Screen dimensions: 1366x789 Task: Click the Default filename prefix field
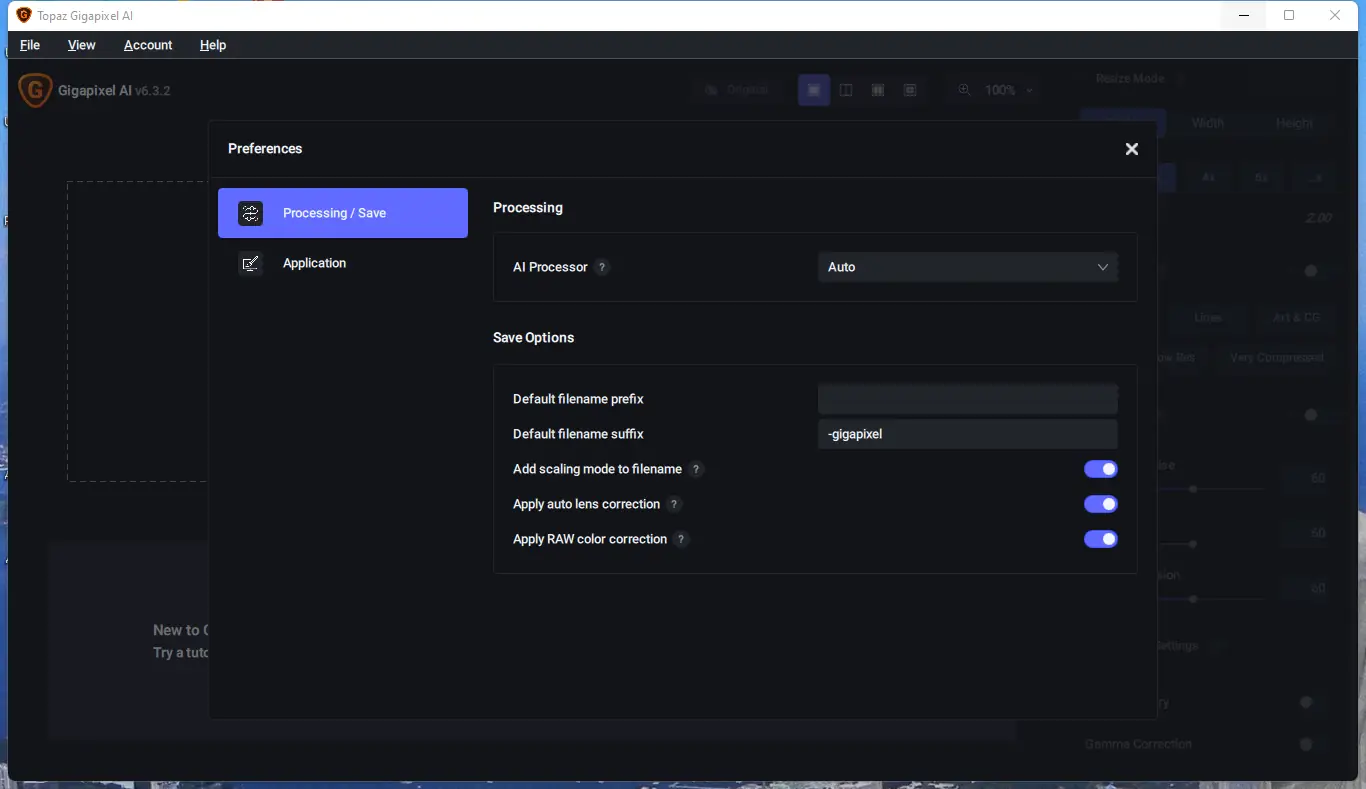[x=968, y=399]
